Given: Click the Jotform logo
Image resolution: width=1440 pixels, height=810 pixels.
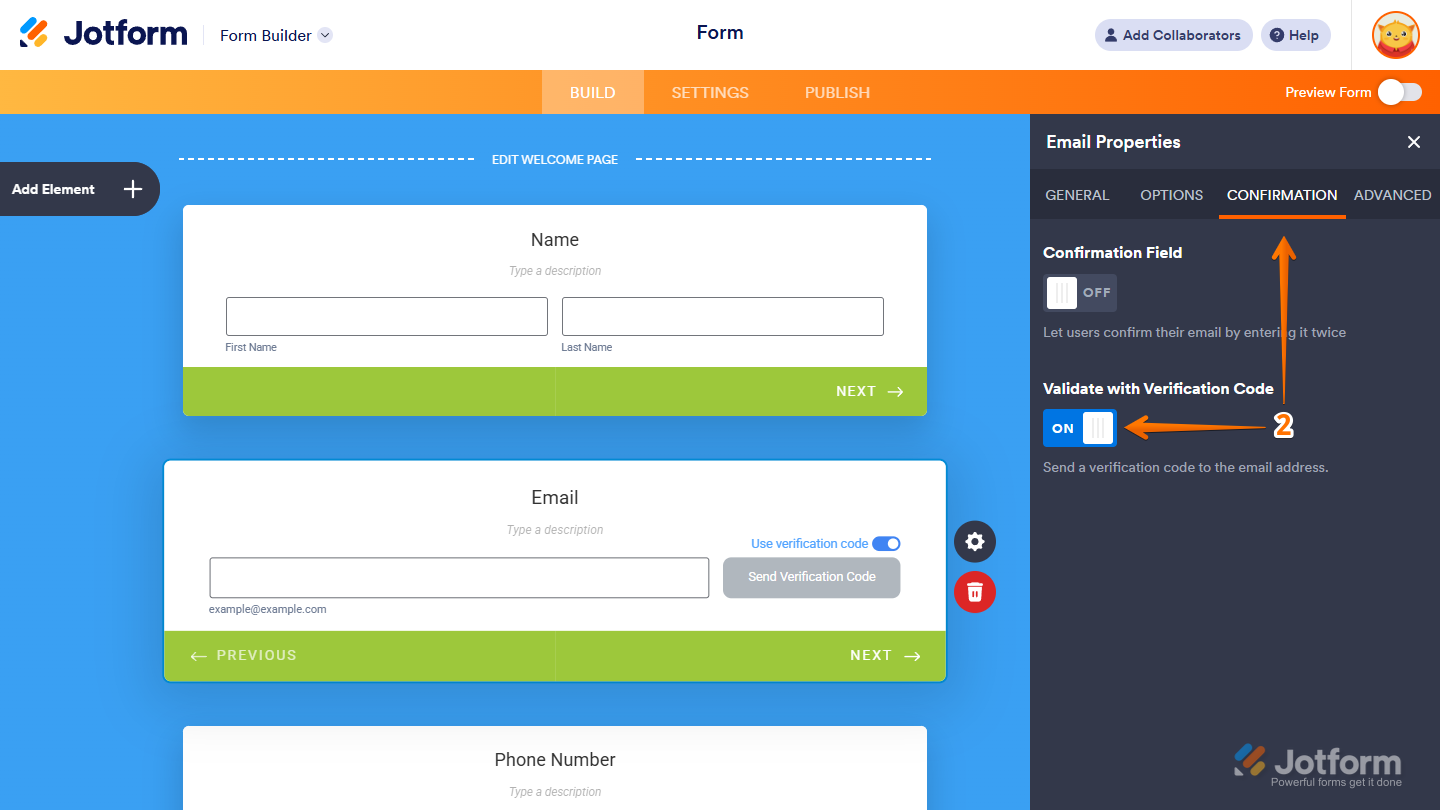Looking at the screenshot, I should coord(103,32).
